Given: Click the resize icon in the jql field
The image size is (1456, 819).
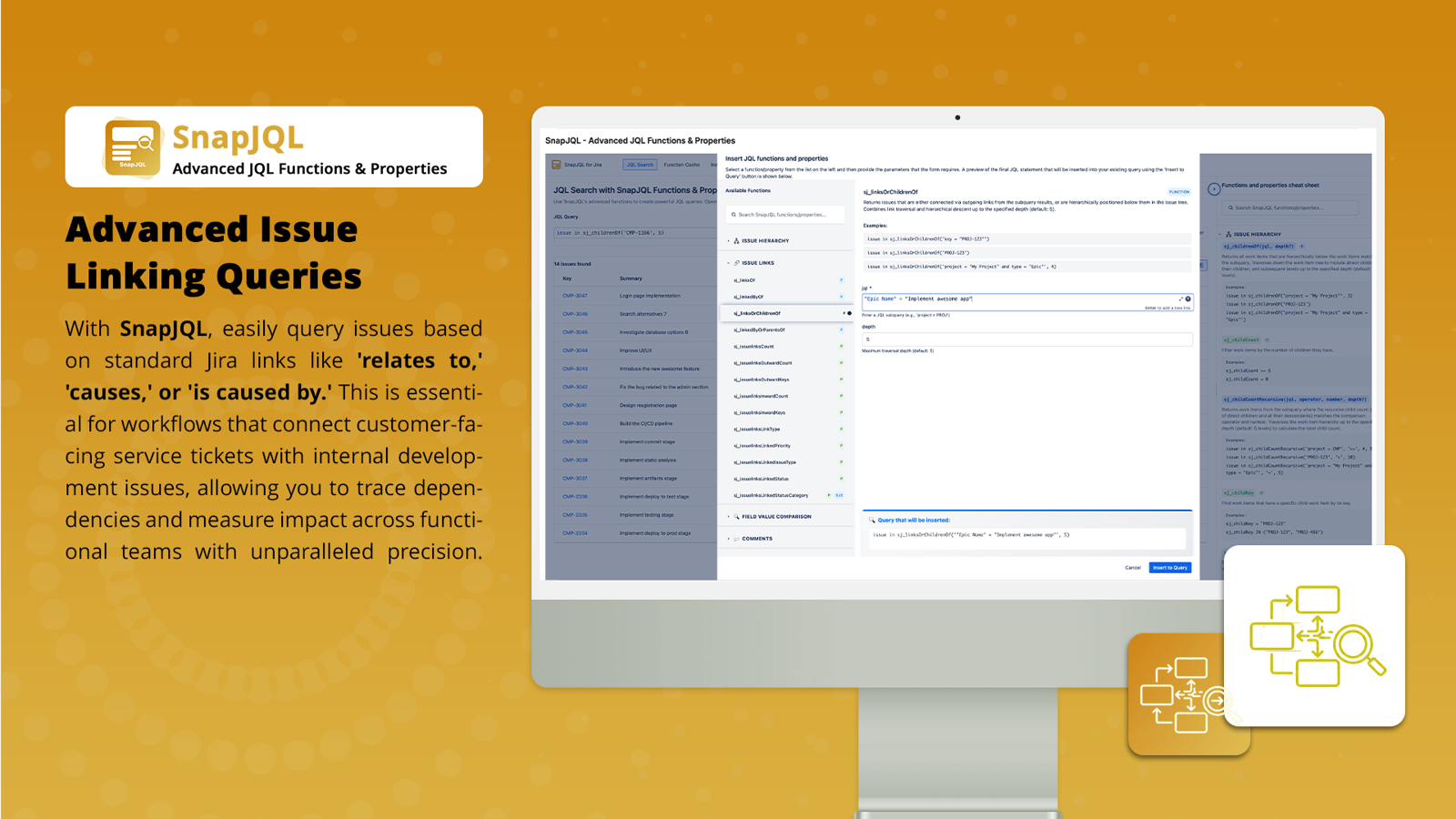Looking at the screenshot, I should [1179, 298].
